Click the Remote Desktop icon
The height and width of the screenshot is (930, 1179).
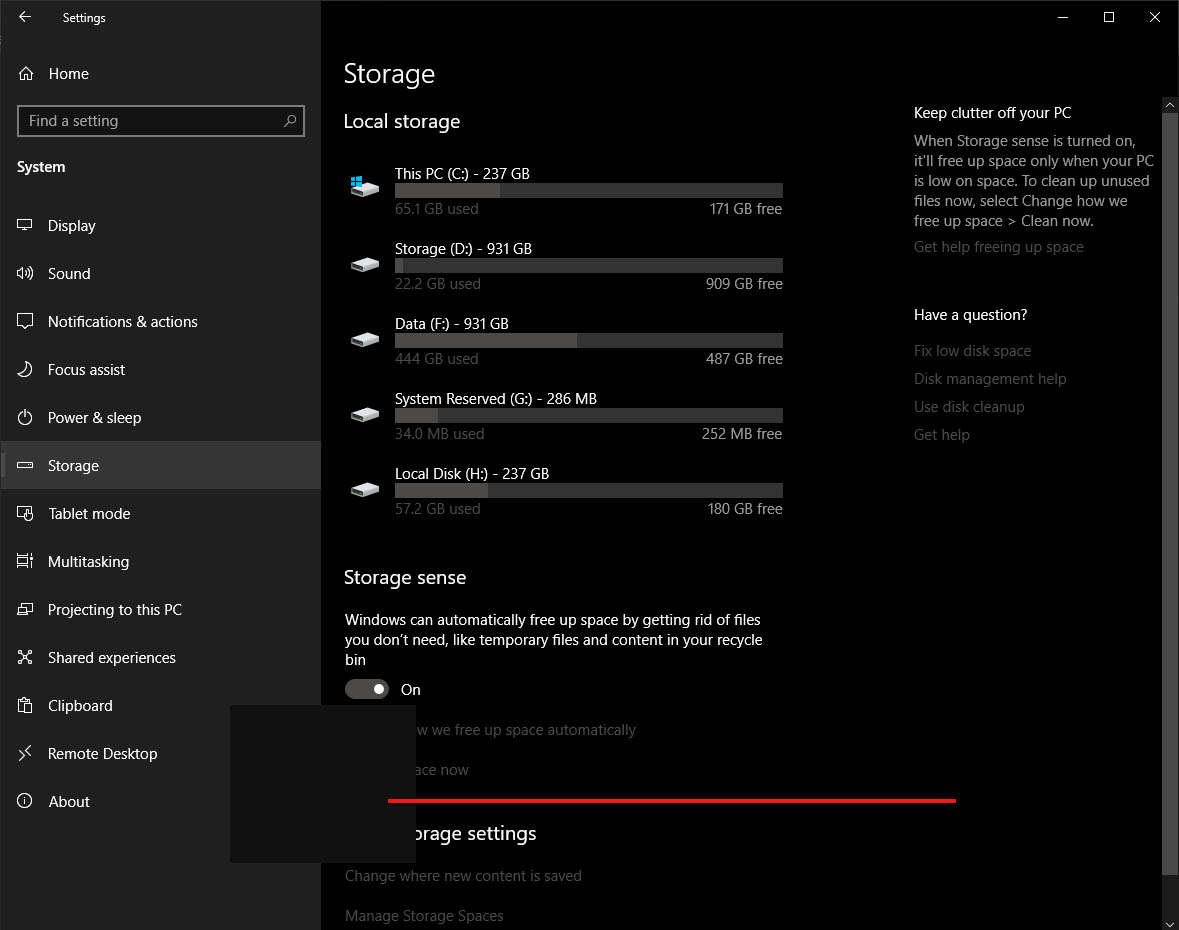coord(25,753)
